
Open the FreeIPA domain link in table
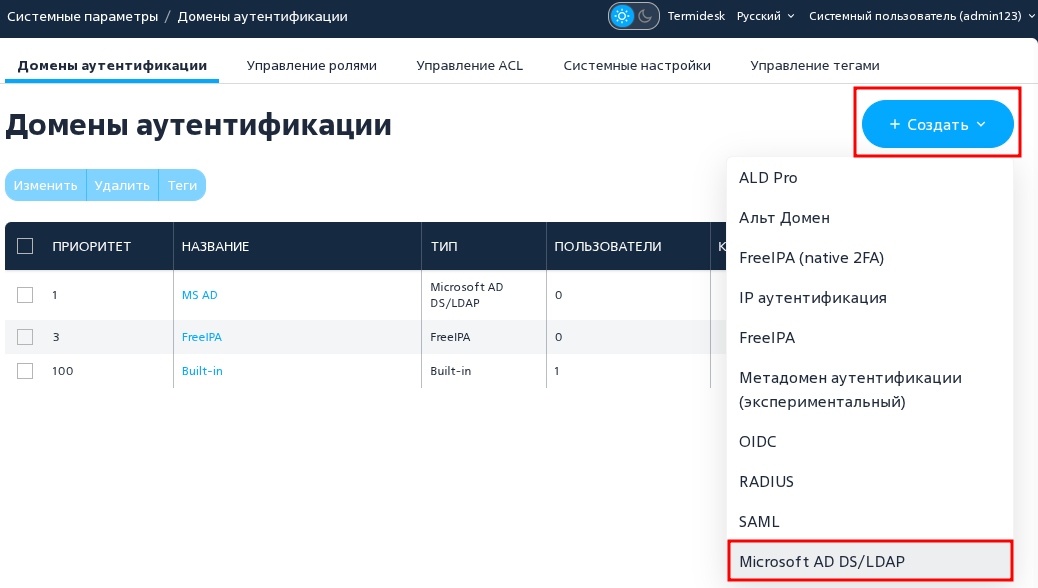202,337
